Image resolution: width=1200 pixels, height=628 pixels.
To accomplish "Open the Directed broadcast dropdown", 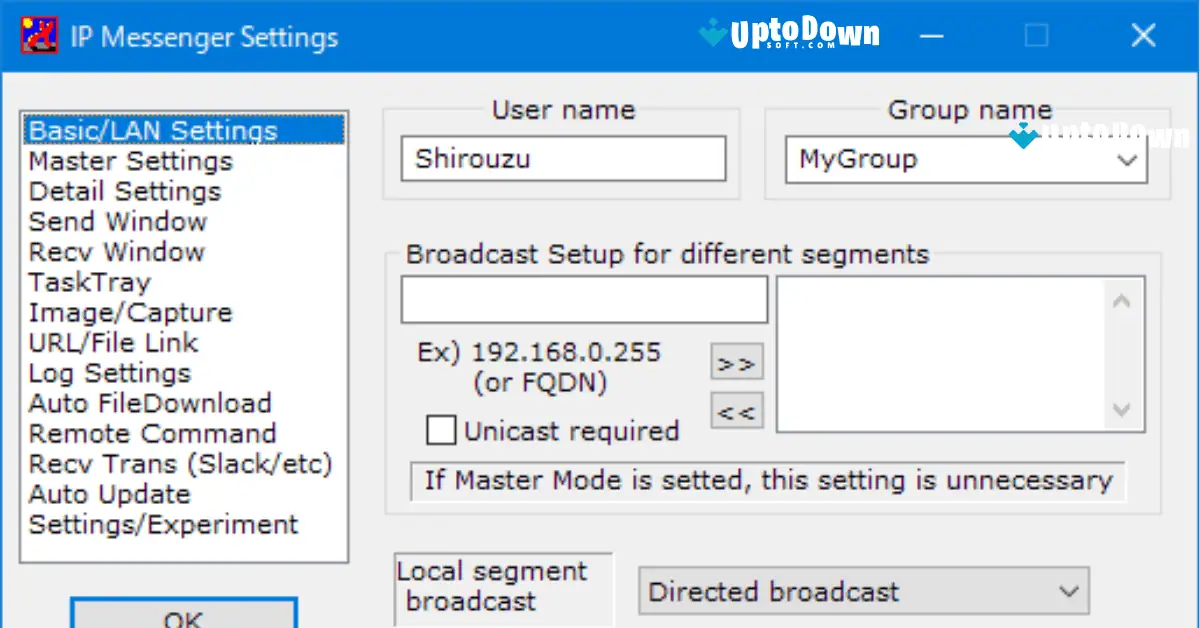I will [x=1069, y=591].
